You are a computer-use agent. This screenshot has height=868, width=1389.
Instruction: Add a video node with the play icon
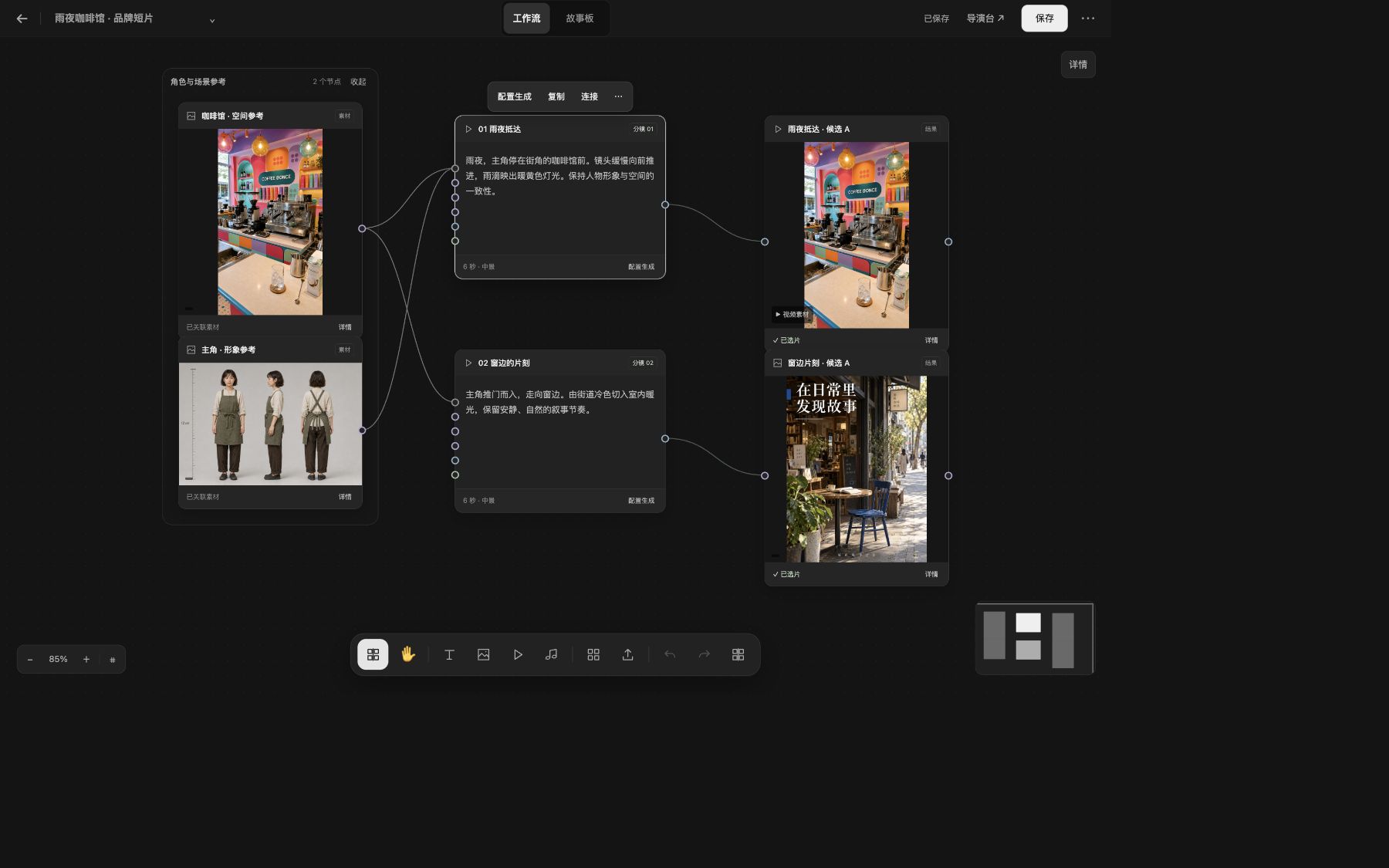coord(518,654)
